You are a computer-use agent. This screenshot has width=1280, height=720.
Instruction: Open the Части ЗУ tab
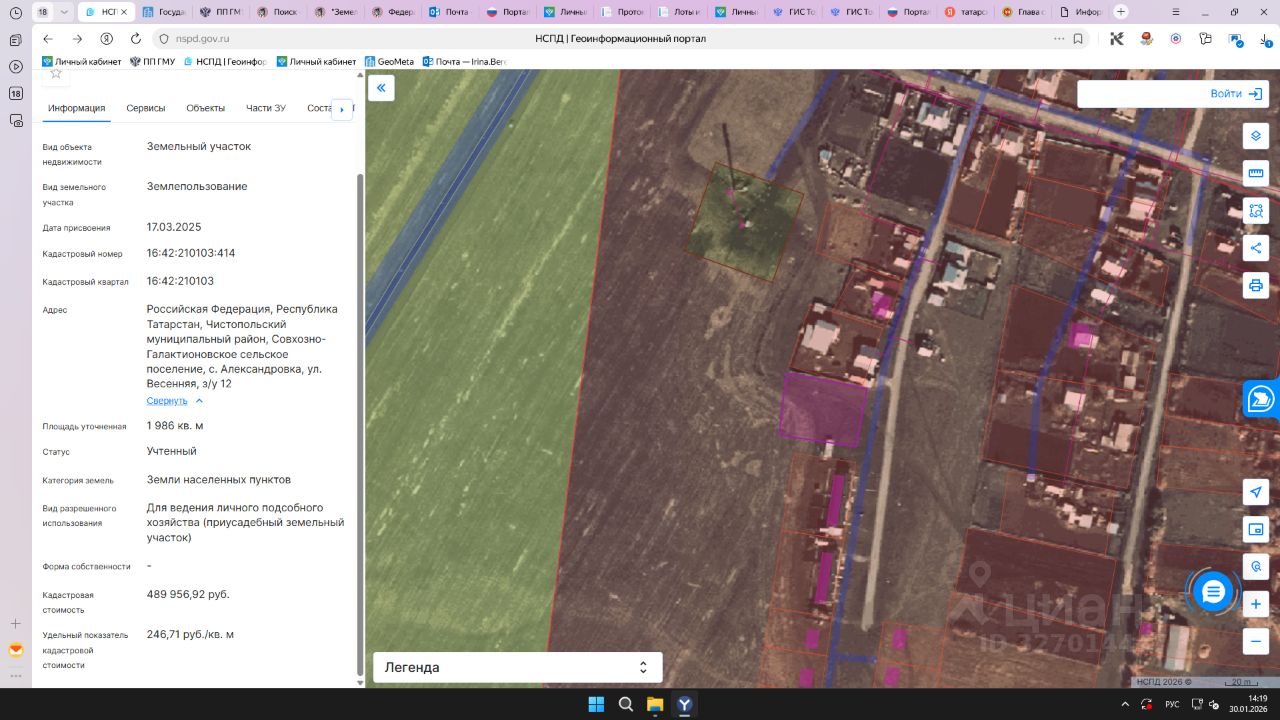tap(266, 108)
